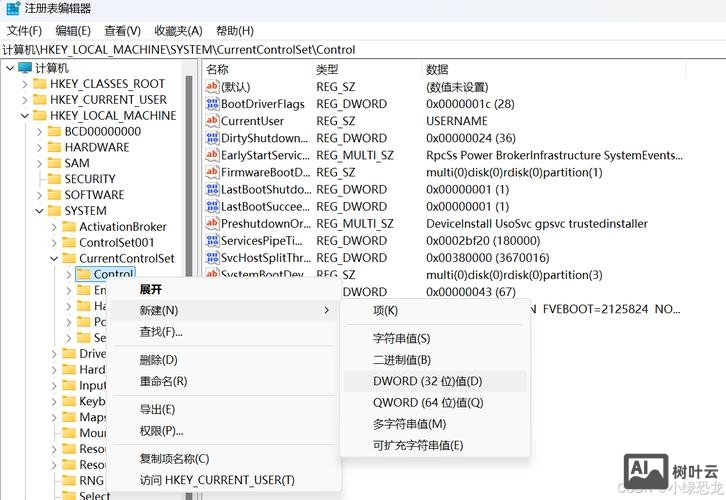Click the DWORD icon of DirtyShutdown value

(212, 138)
